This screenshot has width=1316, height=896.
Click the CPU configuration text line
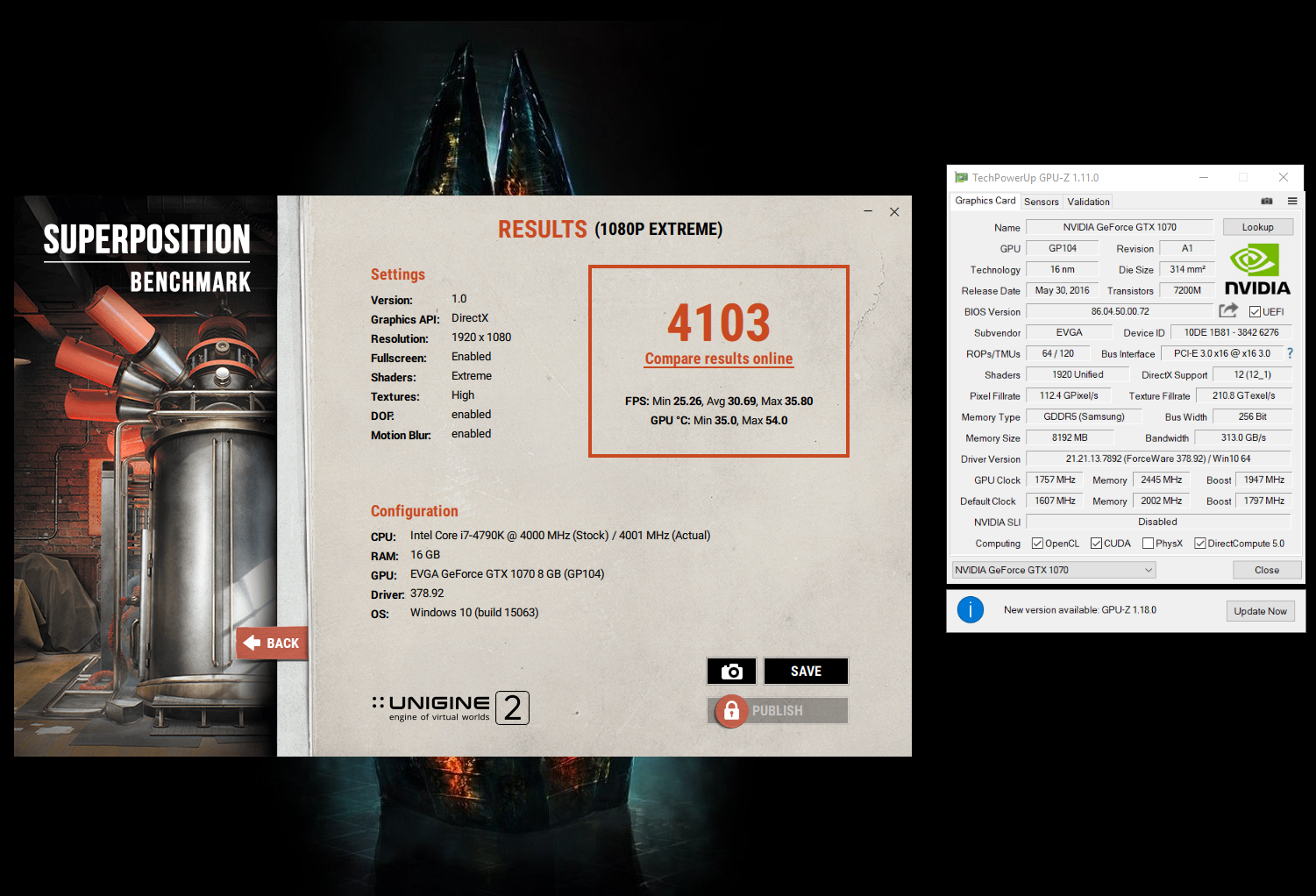click(x=560, y=536)
